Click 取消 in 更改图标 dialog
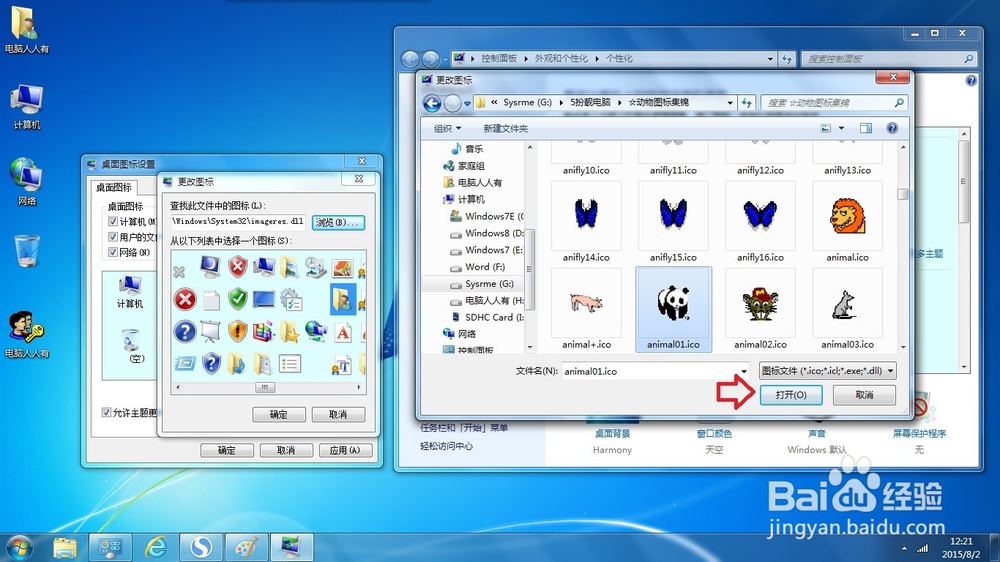The image size is (1000, 562). 338,415
